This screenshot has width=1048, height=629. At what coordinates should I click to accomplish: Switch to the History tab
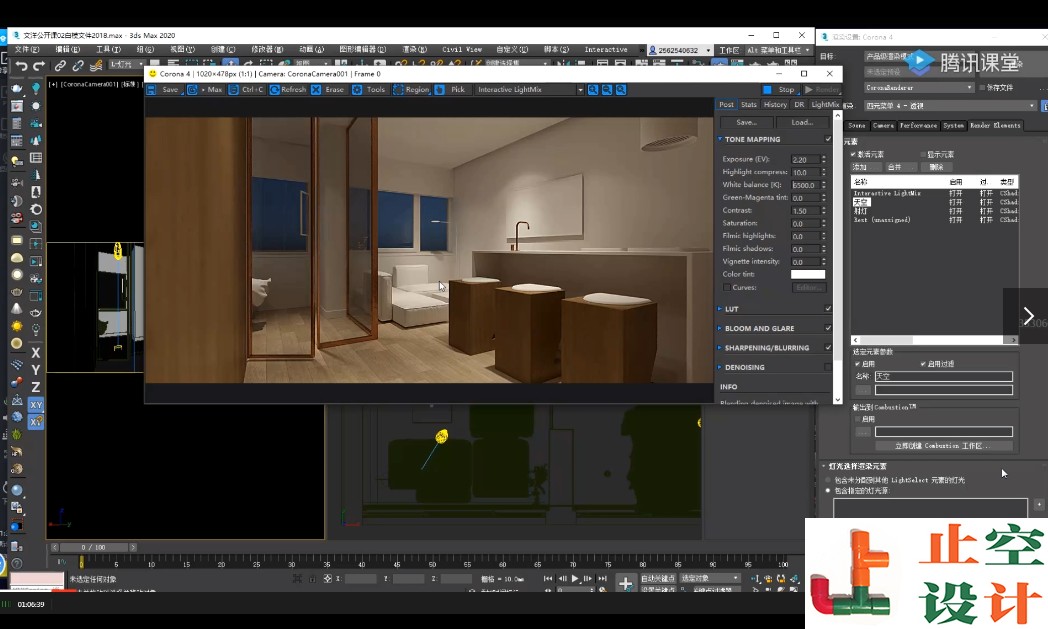tap(775, 104)
